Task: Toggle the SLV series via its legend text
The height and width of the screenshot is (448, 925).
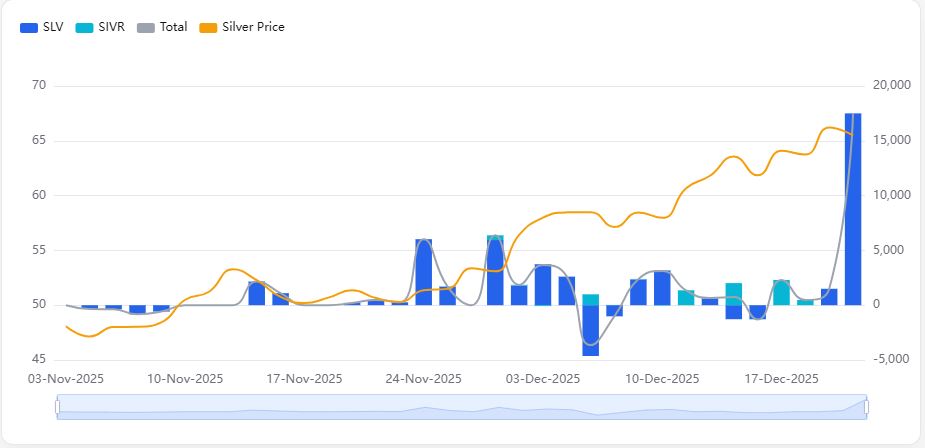Action: [x=53, y=28]
